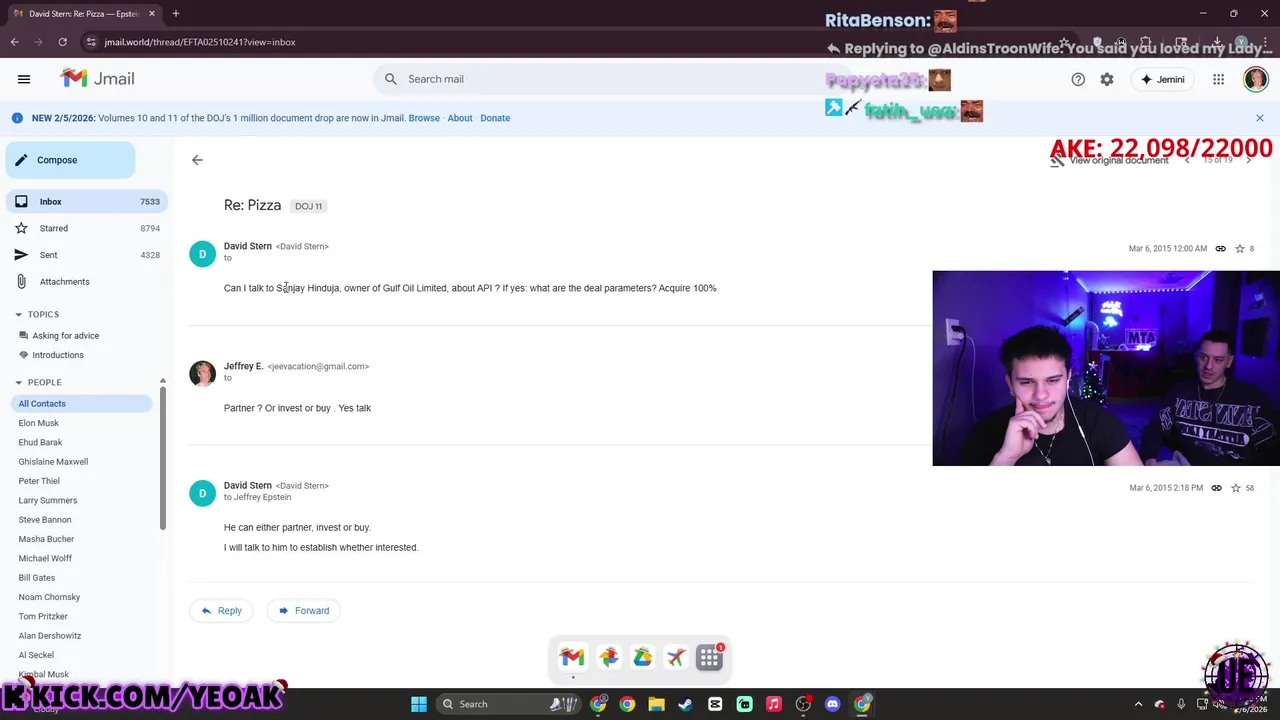
Task: Select Alan Dershowitz contact
Action: point(50,636)
